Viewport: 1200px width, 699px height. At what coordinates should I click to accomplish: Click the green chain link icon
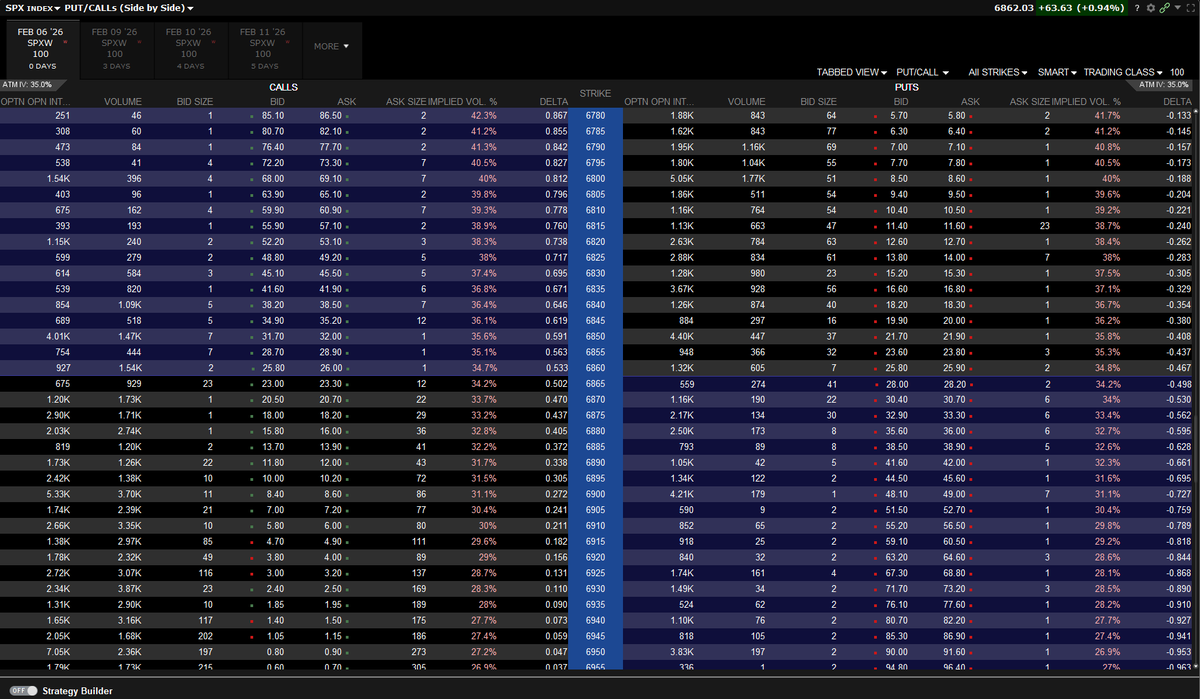1164,8
